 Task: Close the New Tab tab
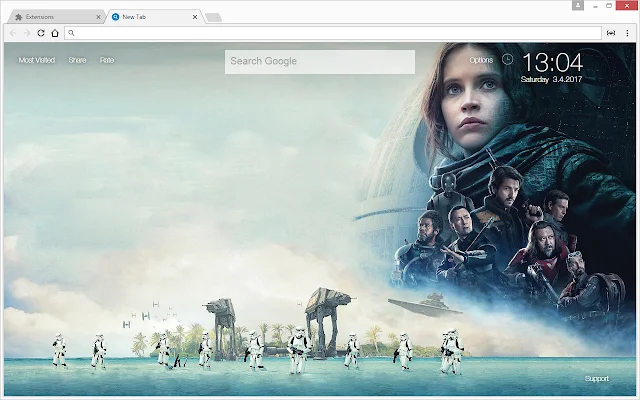[x=195, y=17]
